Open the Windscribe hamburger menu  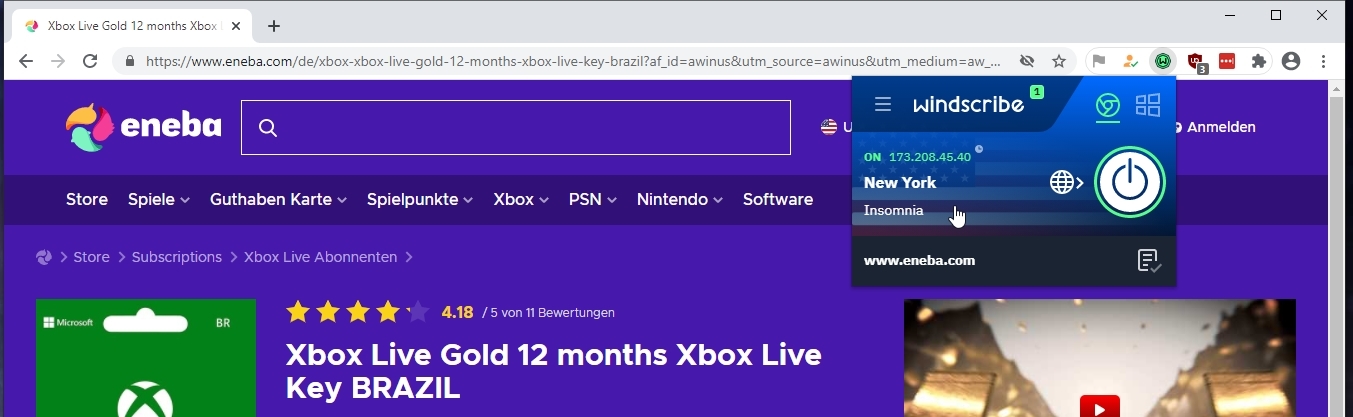click(882, 104)
